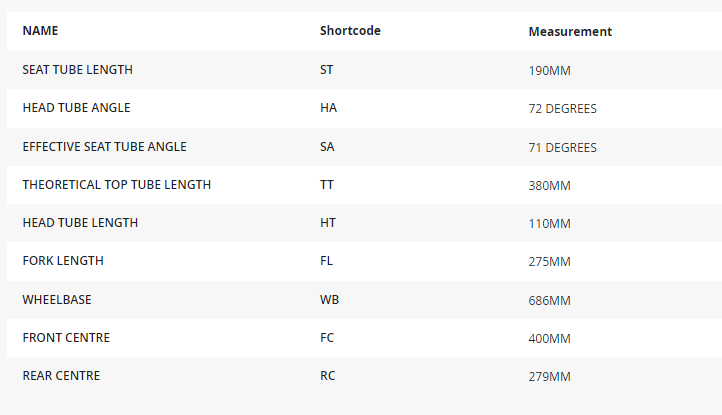Select the FORK LENGTH row label
The image size is (722, 415).
[63, 261]
